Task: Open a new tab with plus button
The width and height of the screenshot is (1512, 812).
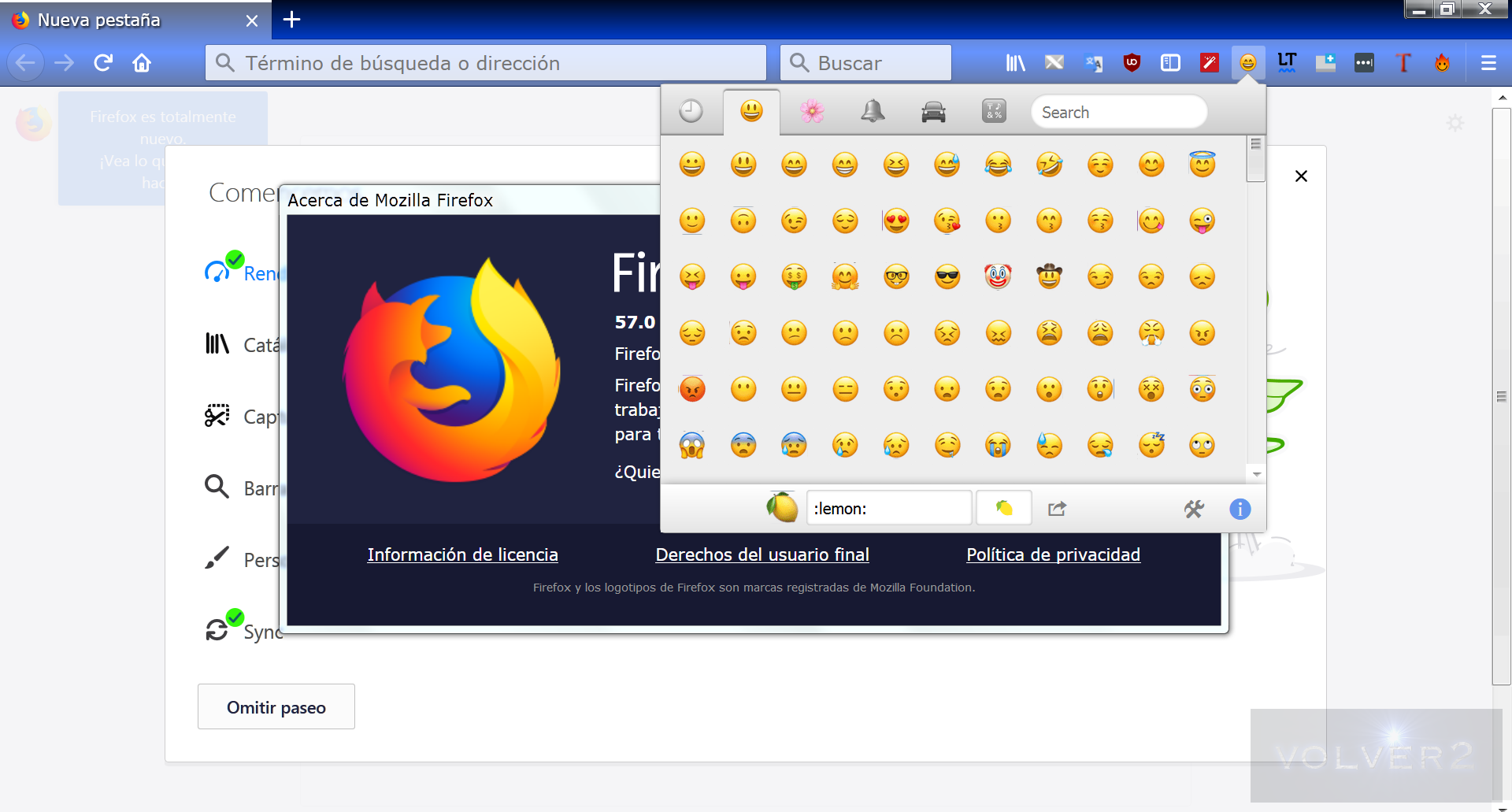Action: coord(291,20)
